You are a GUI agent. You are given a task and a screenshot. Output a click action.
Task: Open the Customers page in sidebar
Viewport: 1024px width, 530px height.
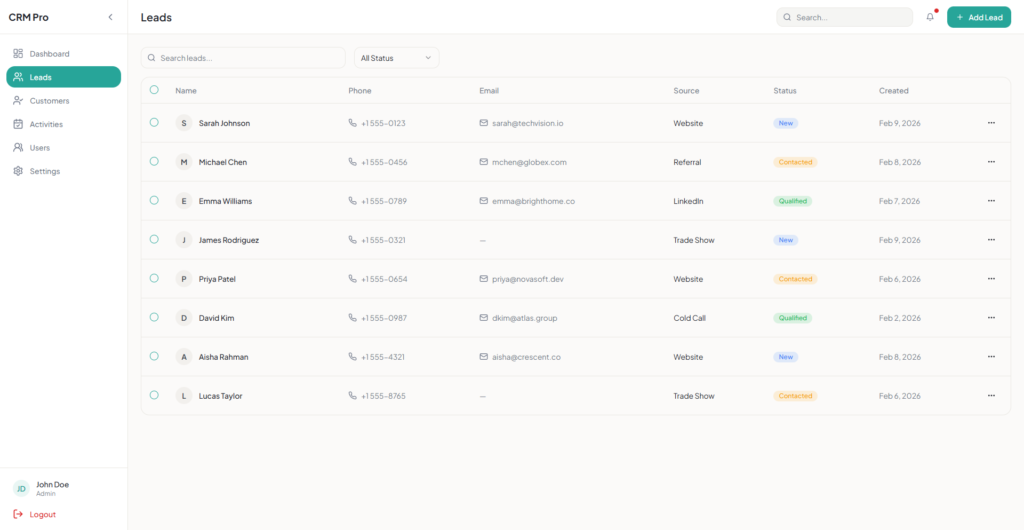(49, 101)
